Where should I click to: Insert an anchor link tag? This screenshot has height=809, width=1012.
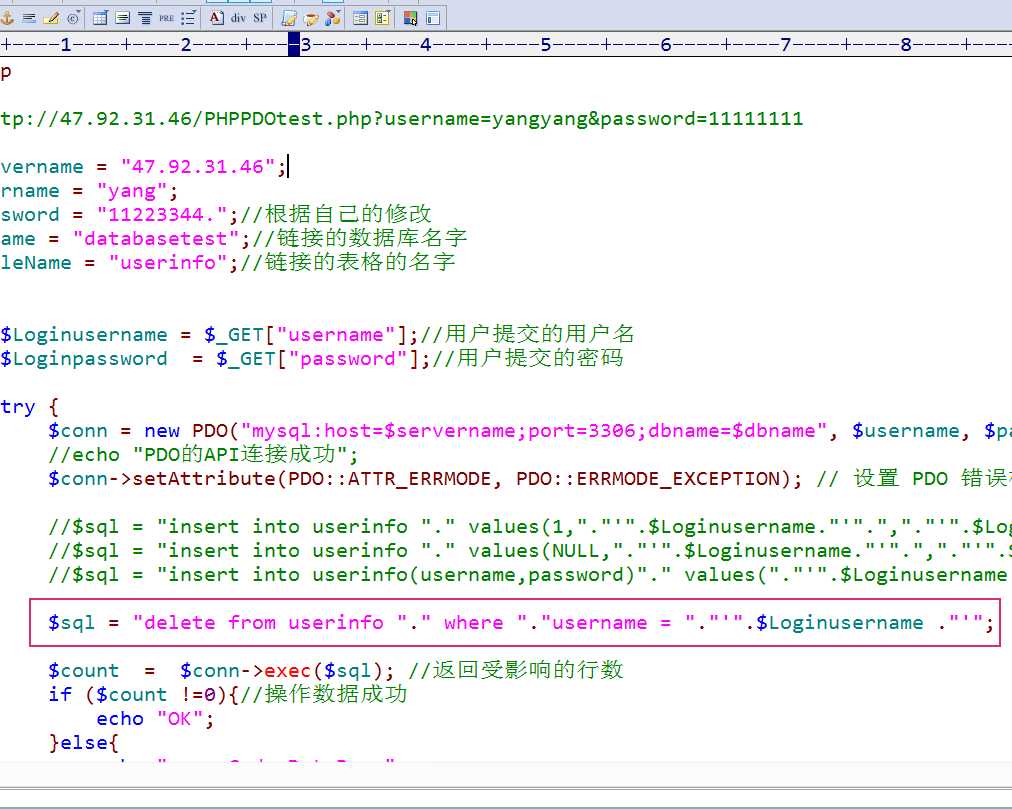pyautogui.click(x=7, y=18)
